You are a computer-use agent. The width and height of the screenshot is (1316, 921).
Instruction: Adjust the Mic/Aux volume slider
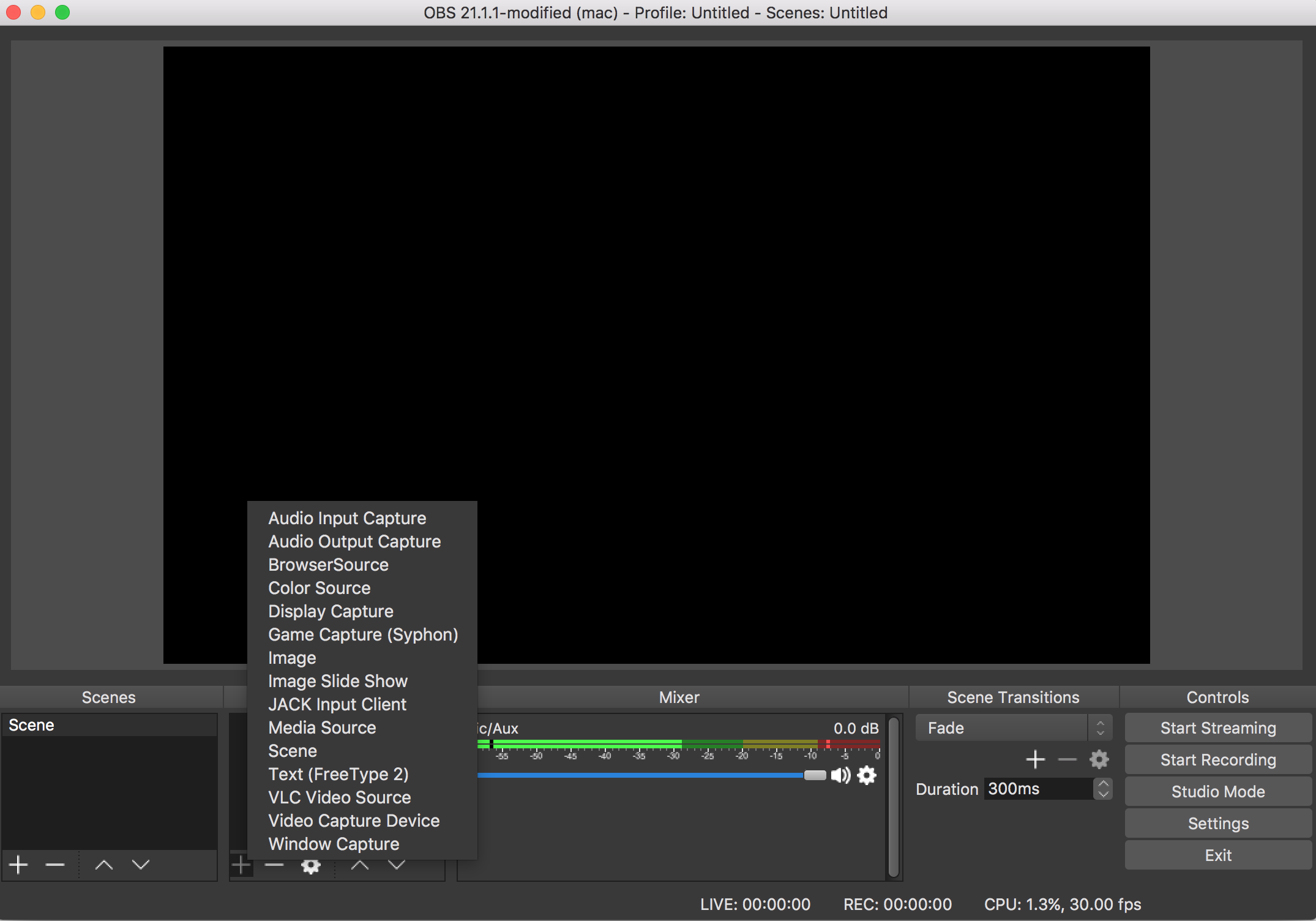coord(815,775)
